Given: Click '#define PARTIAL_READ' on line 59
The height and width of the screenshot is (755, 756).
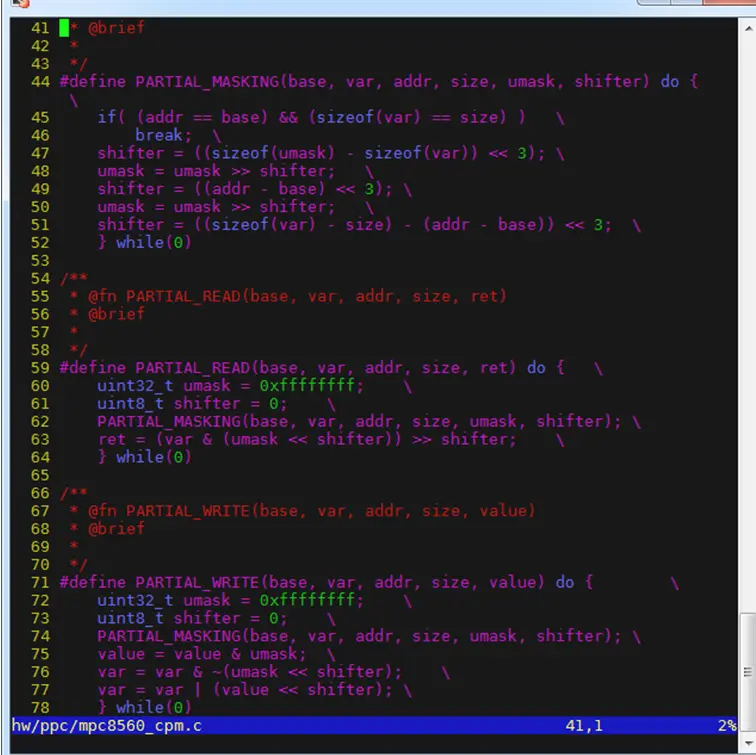Looking at the screenshot, I should point(155,368).
